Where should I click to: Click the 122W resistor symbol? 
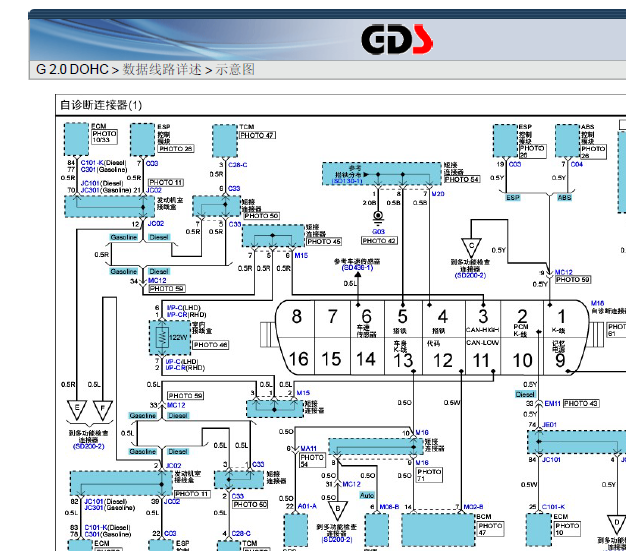162,337
